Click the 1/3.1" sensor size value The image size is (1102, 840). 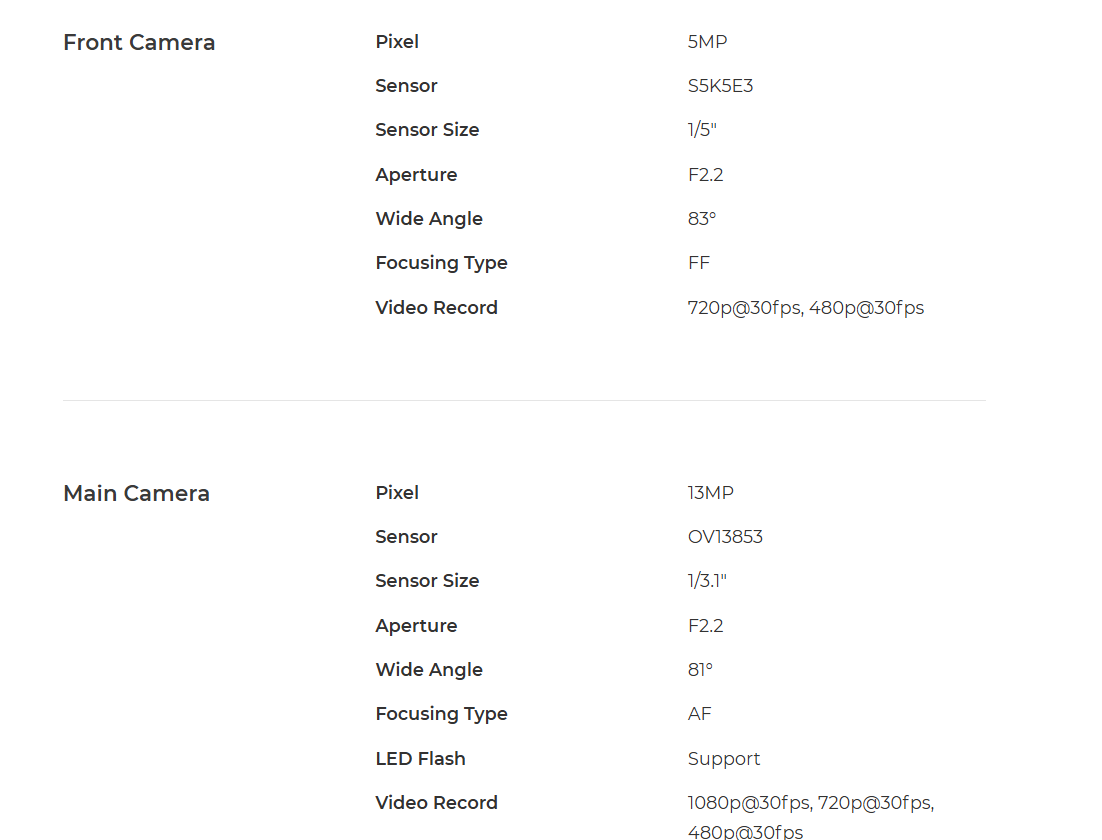coord(707,581)
